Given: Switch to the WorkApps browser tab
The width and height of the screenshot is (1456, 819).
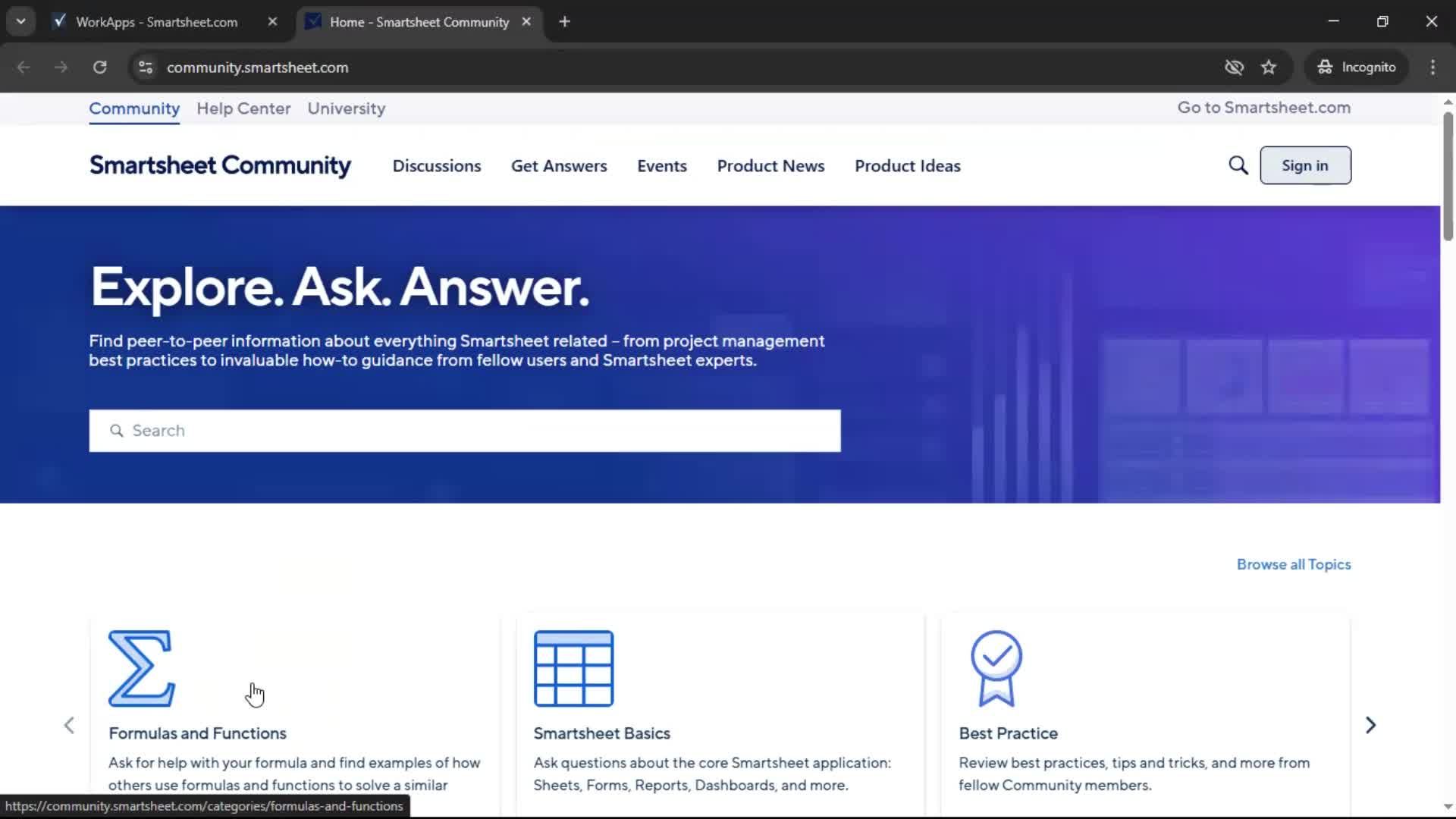Looking at the screenshot, I should [x=152, y=22].
